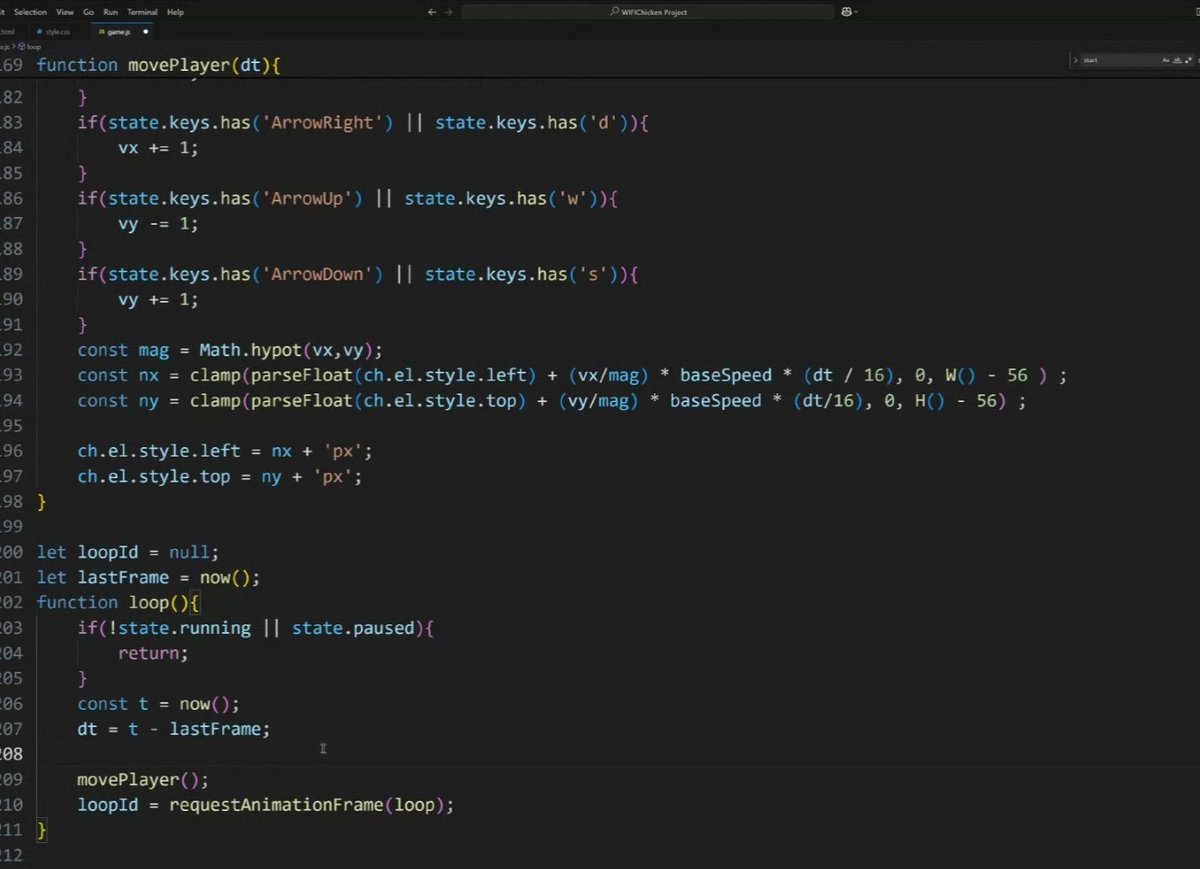This screenshot has width=1200, height=869.
Task: Click the unsaved changes dot on game.js tab
Action: 145,31
